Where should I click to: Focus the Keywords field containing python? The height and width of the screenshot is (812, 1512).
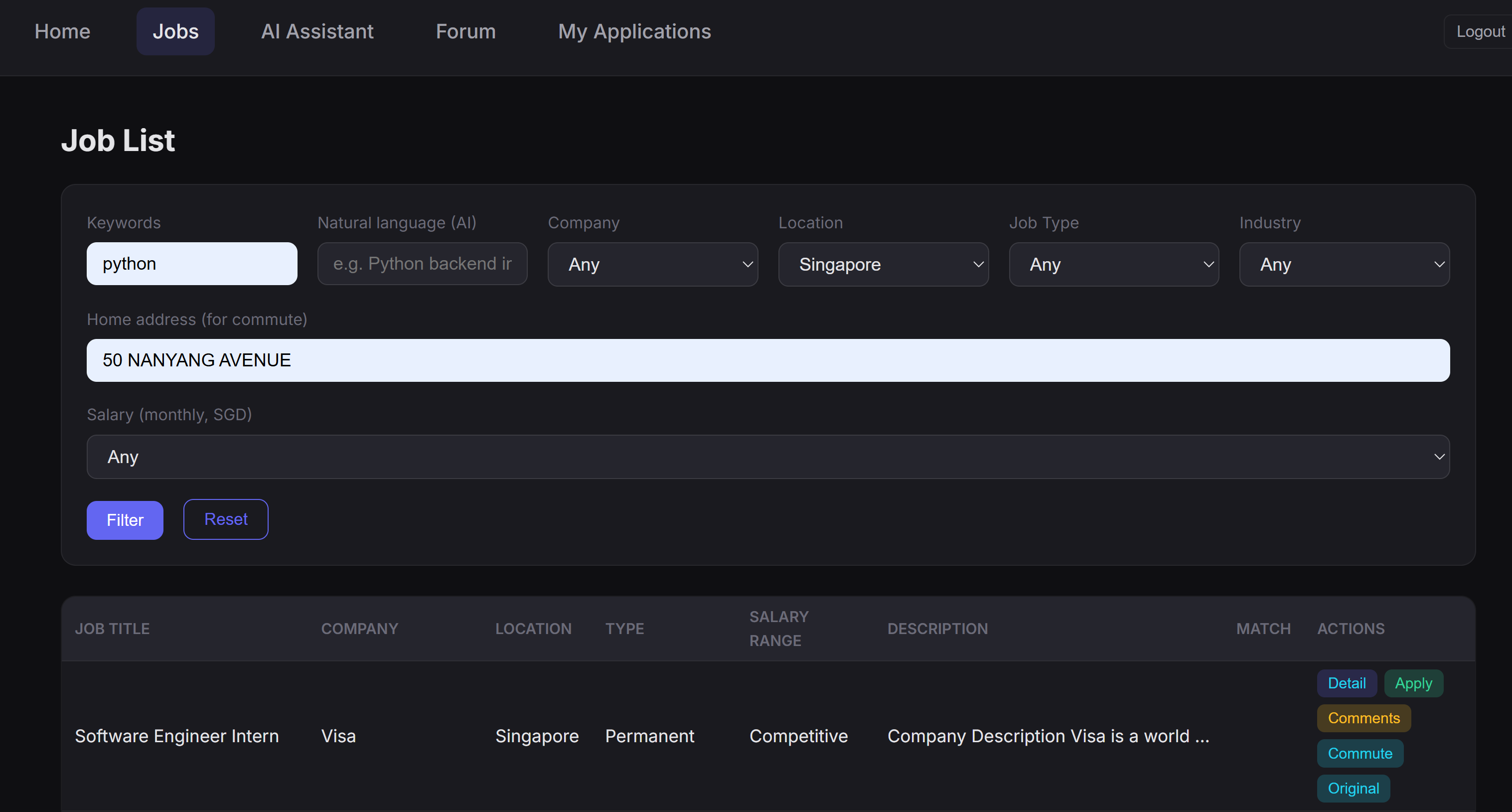(x=191, y=264)
